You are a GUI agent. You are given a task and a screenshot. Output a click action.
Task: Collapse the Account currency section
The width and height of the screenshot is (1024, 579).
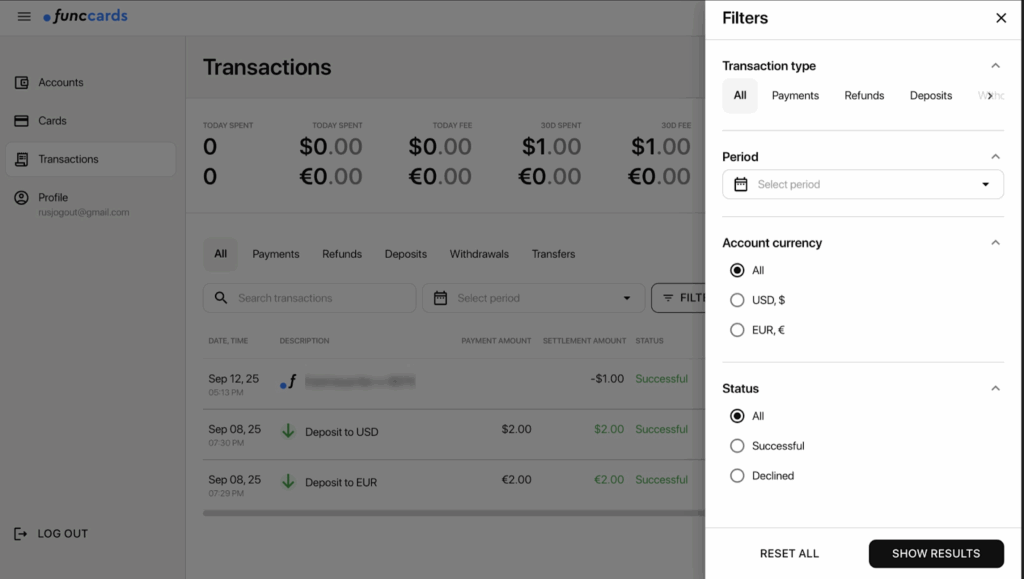pos(995,243)
